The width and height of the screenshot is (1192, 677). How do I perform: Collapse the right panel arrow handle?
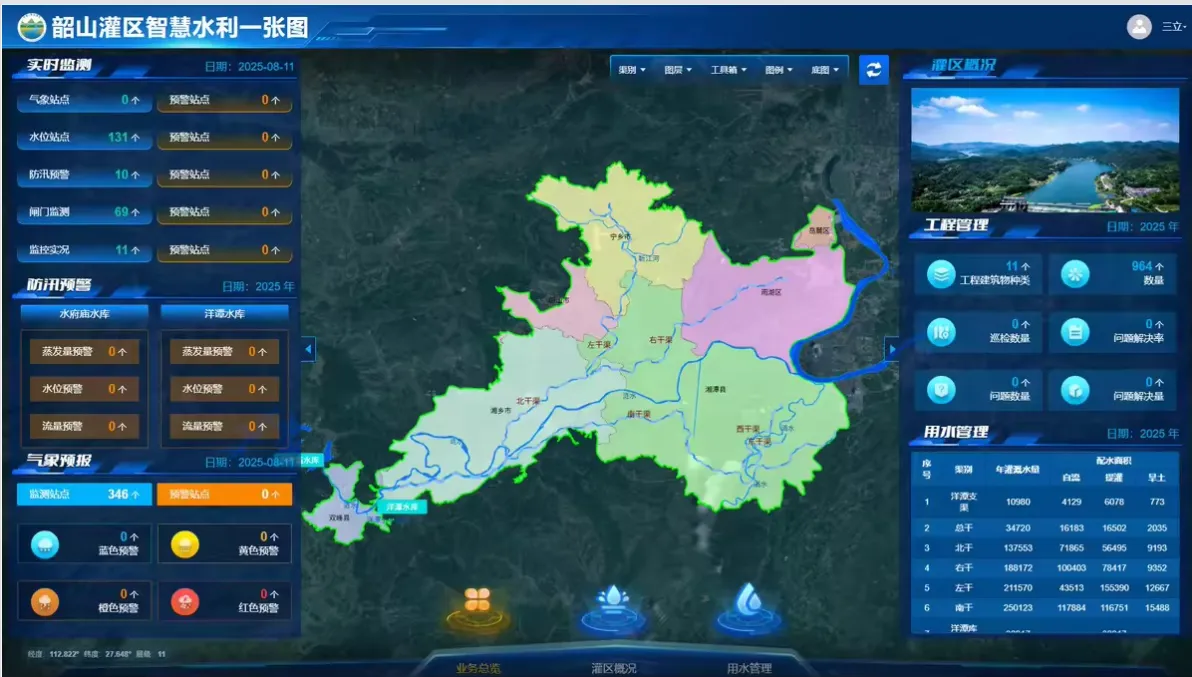tap(892, 350)
